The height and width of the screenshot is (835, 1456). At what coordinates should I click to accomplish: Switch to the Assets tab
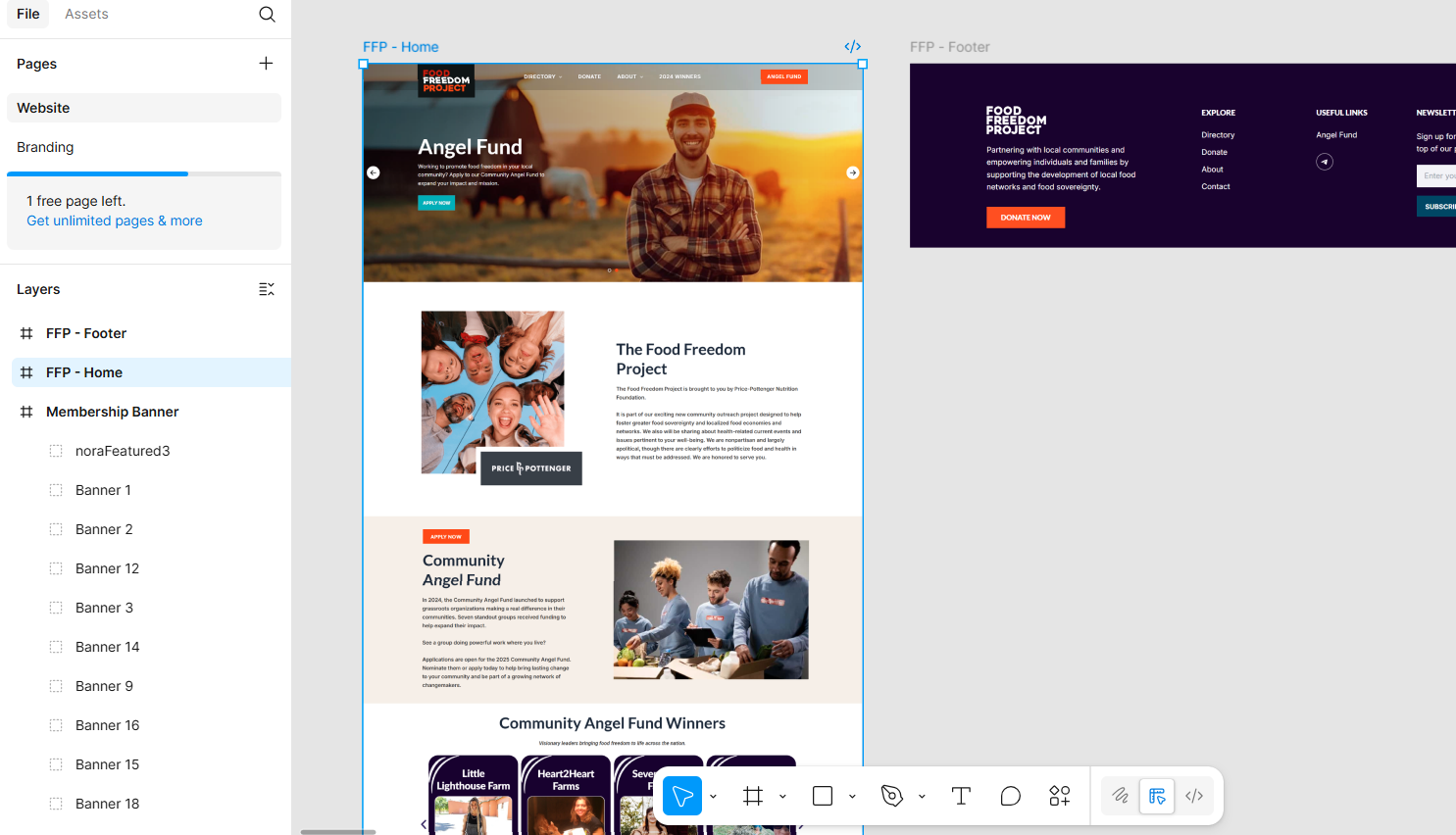(86, 14)
